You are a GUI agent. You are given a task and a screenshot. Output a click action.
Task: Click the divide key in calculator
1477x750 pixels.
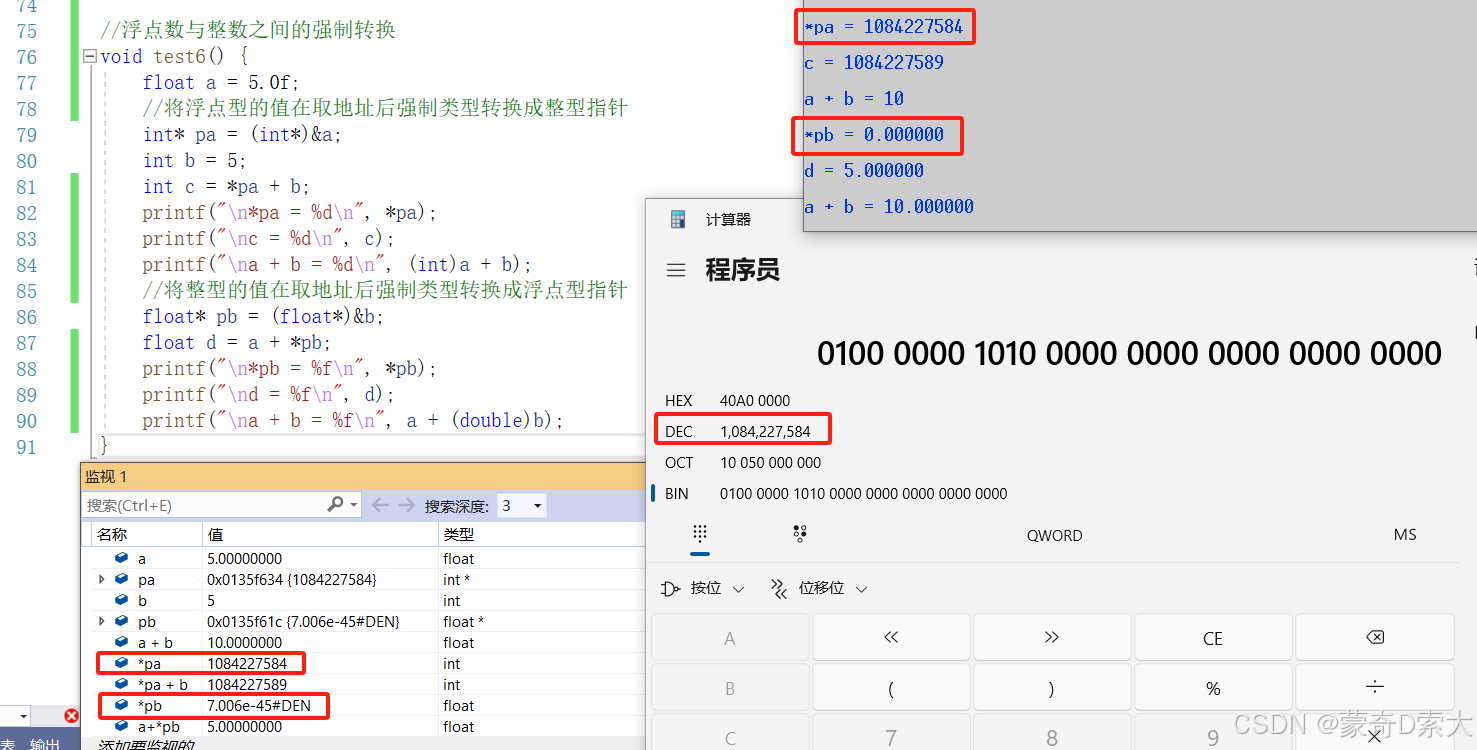tap(1374, 688)
